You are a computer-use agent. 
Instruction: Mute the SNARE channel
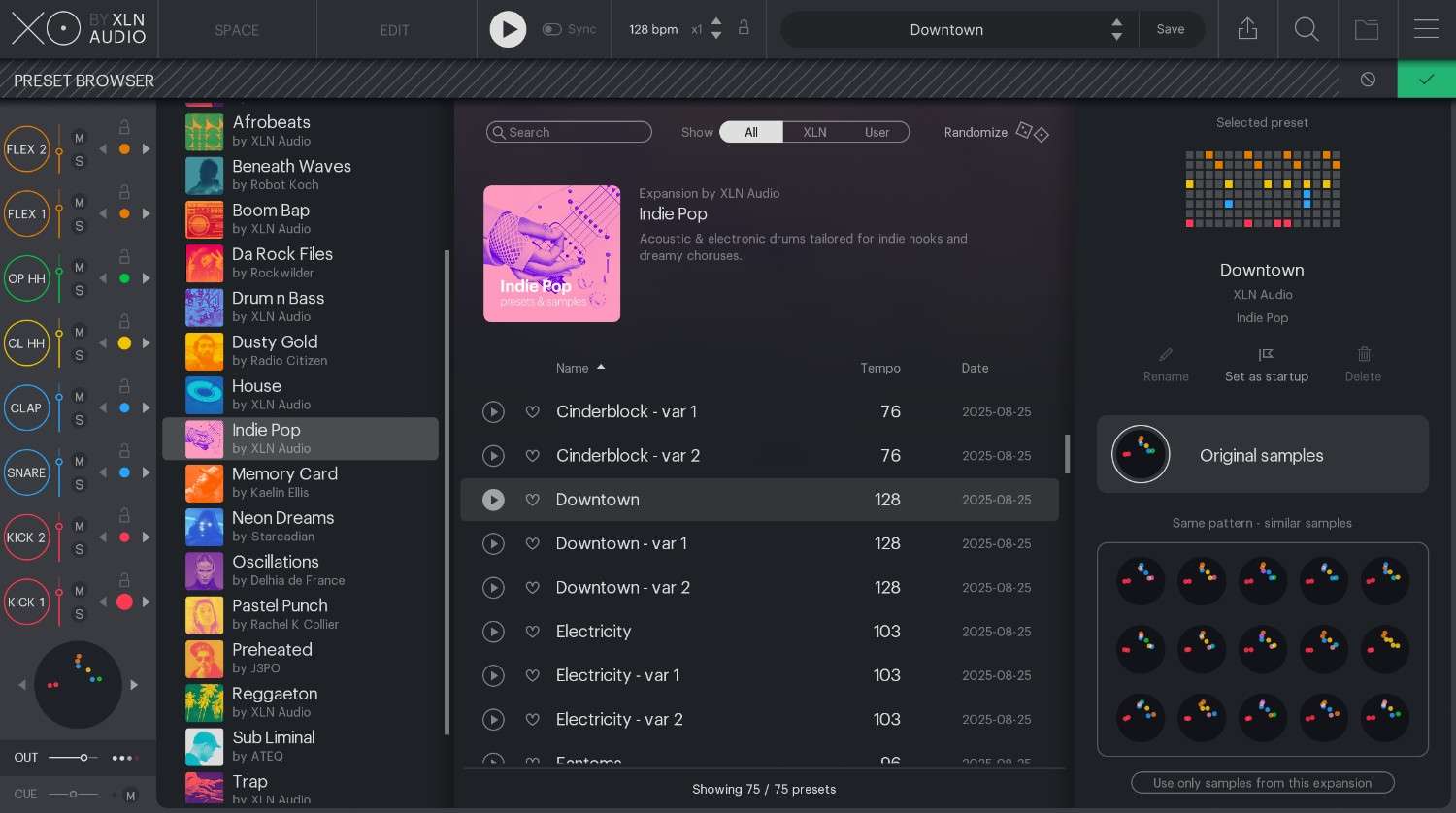pyautogui.click(x=79, y=461)
